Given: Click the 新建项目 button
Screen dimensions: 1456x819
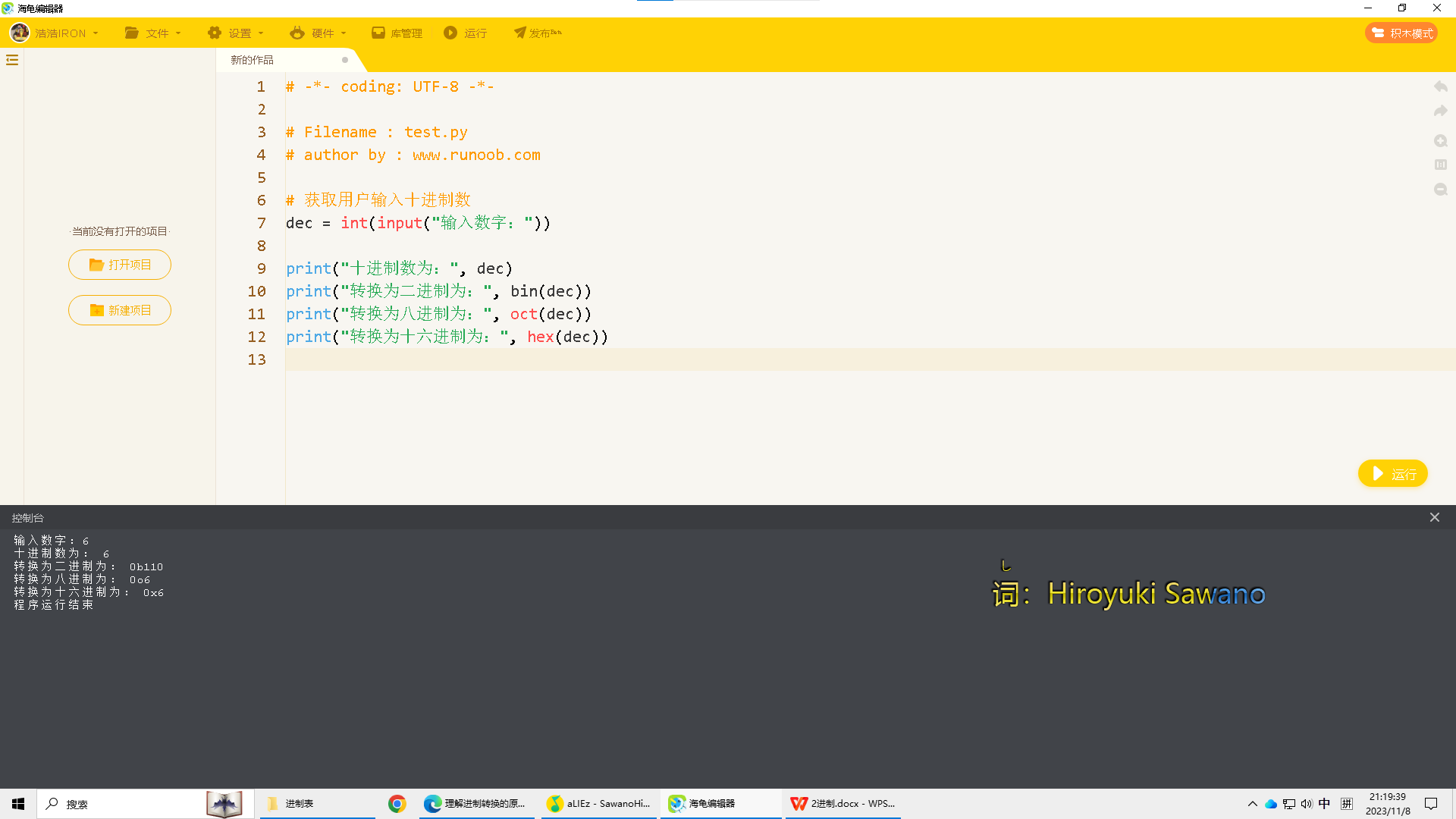Looking at the screenshot, I should point(120,310).
